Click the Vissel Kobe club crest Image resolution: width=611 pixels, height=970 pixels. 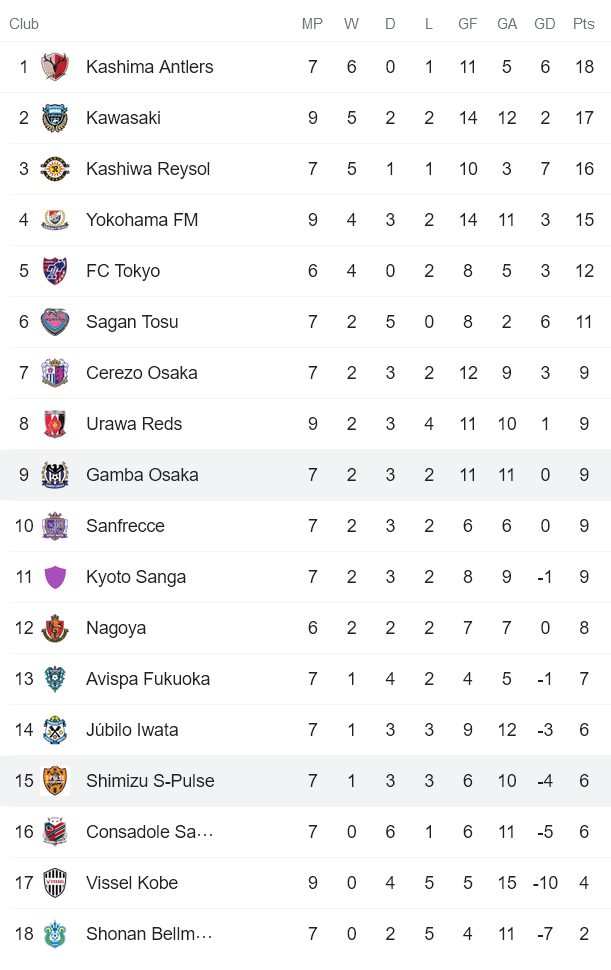pyautogui.click(x=57, y=883)
